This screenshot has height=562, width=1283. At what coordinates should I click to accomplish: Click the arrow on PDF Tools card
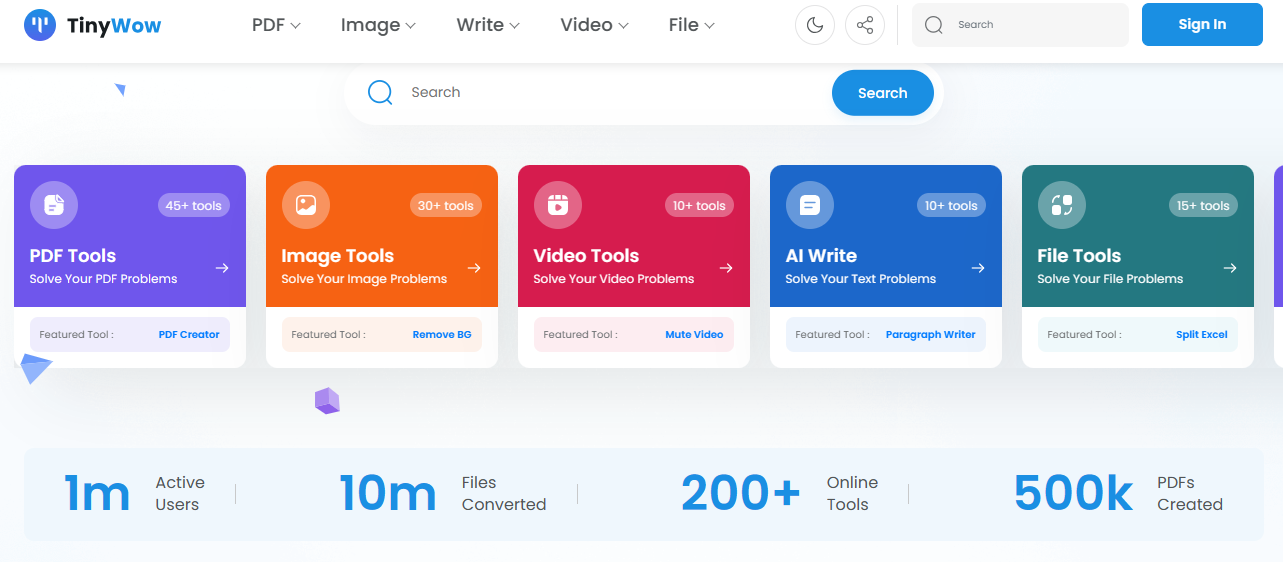(222, 268)
